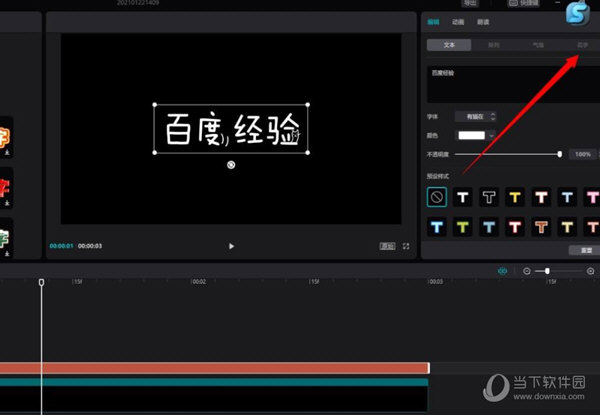
Task: Expand the color picker dropdown arrow
Action: (x=491, y=135)
